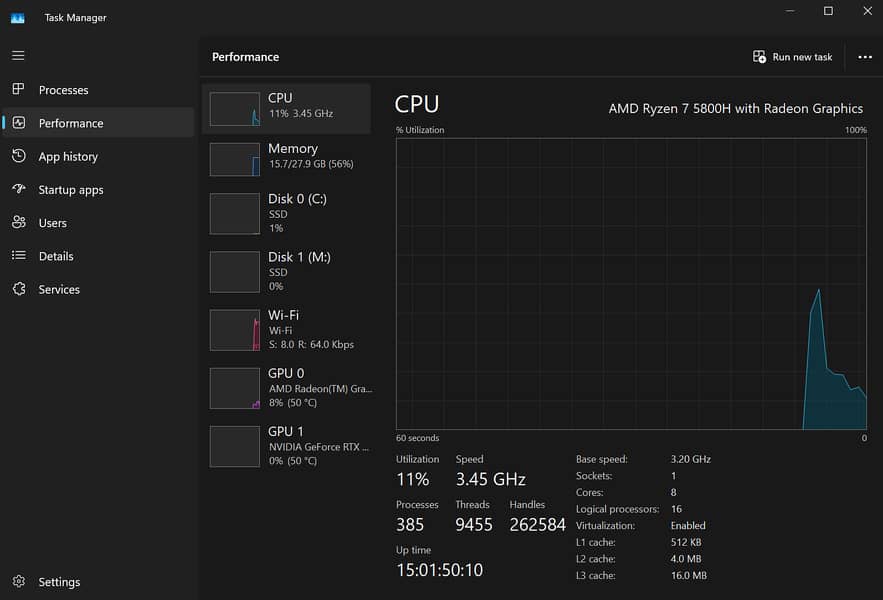Screen dimensions: 883x600
Task: View Wi-Fi network throughput
Action: point(286,329)
